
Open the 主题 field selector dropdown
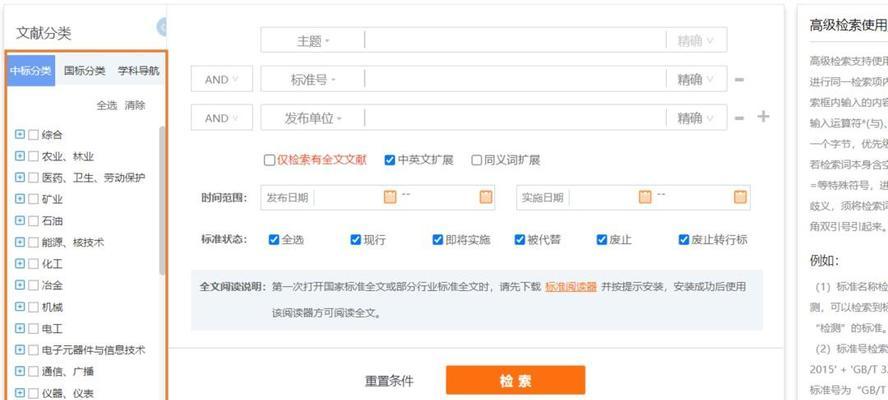pyautogui.click(x=313, y=41)
